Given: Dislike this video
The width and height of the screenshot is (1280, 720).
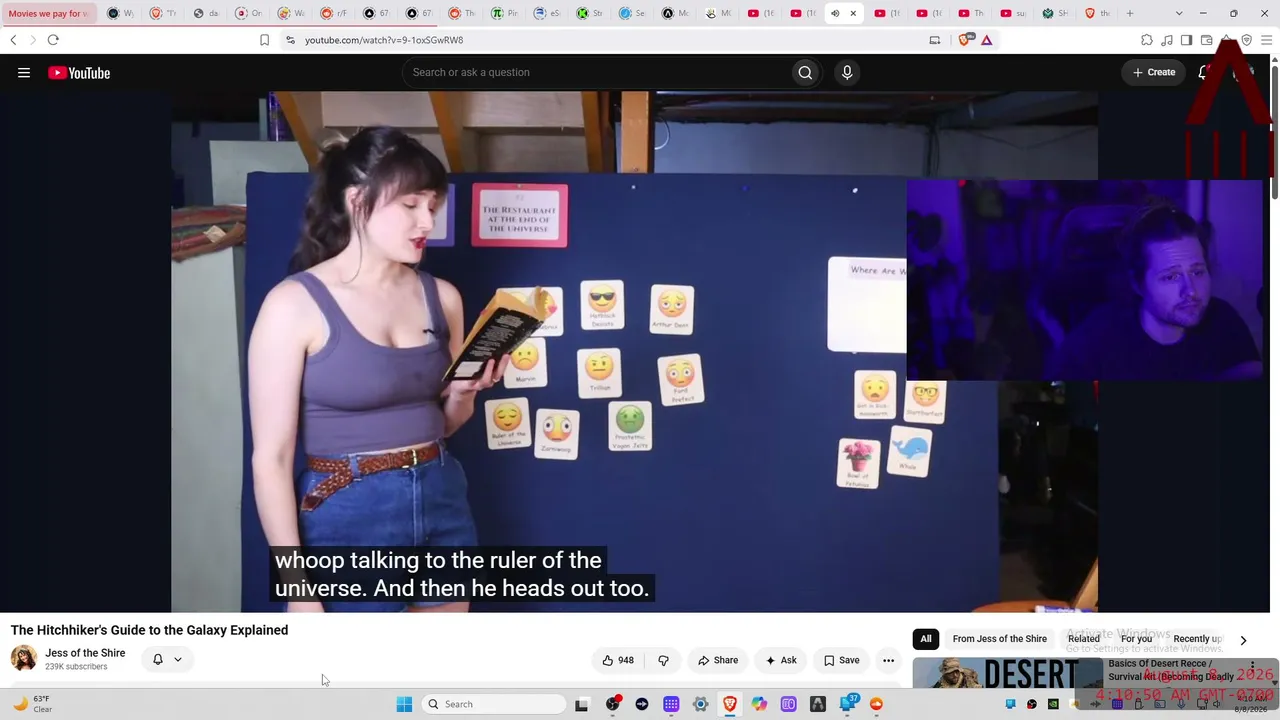Looking at the screenshot, I should pyautogui.click(x=663, y=660).
